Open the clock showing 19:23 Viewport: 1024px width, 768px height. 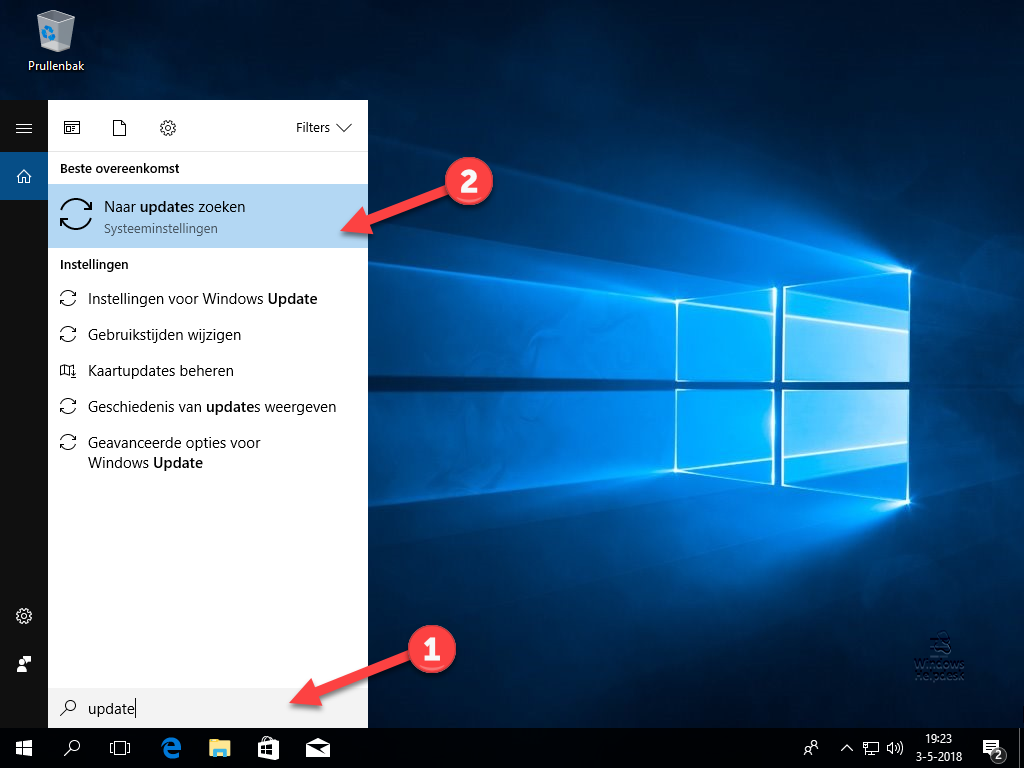click(x=938, y=748)
